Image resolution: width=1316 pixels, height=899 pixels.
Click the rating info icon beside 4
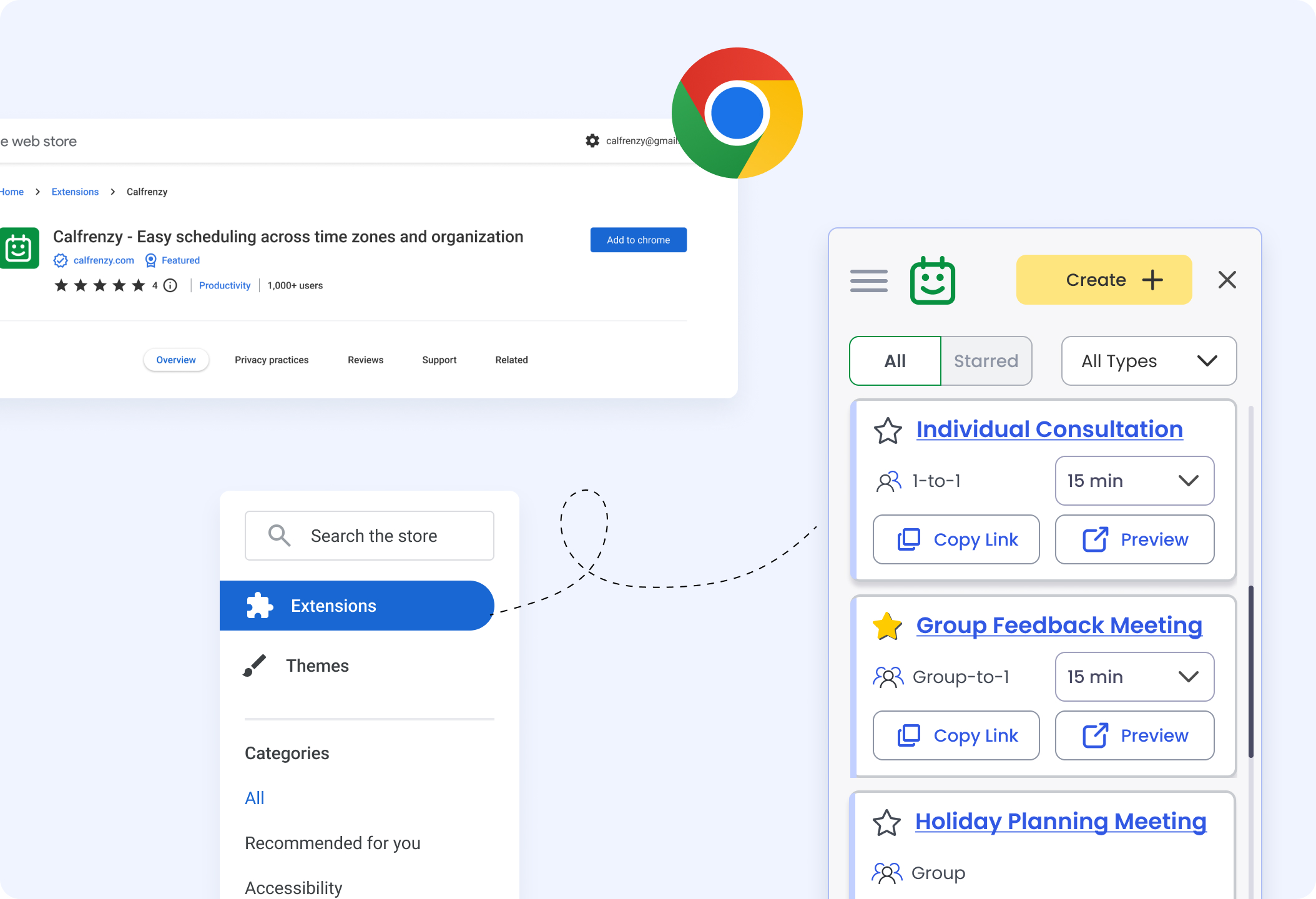[x=170, y=285]
